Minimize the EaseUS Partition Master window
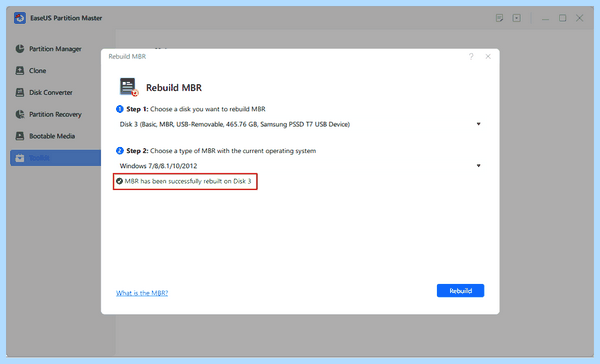Viewport: 600px width, 364px height. (545, 18)
